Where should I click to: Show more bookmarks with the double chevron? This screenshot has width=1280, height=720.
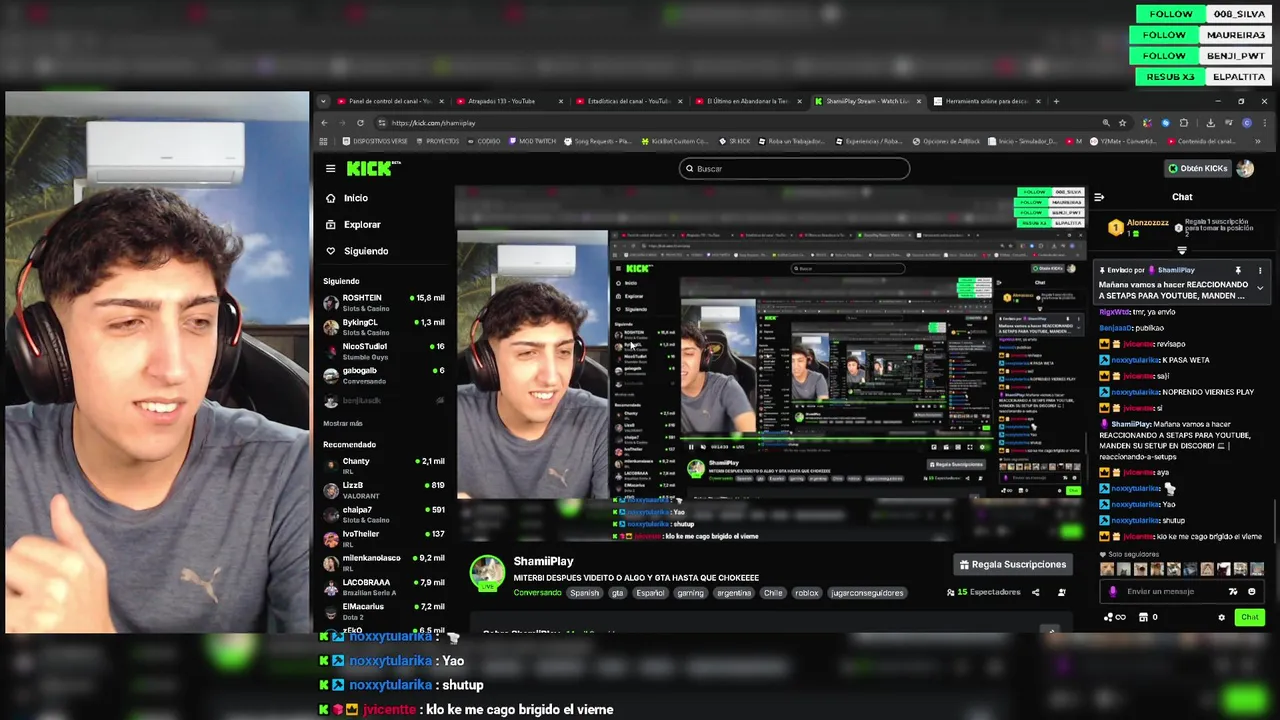1259,141
